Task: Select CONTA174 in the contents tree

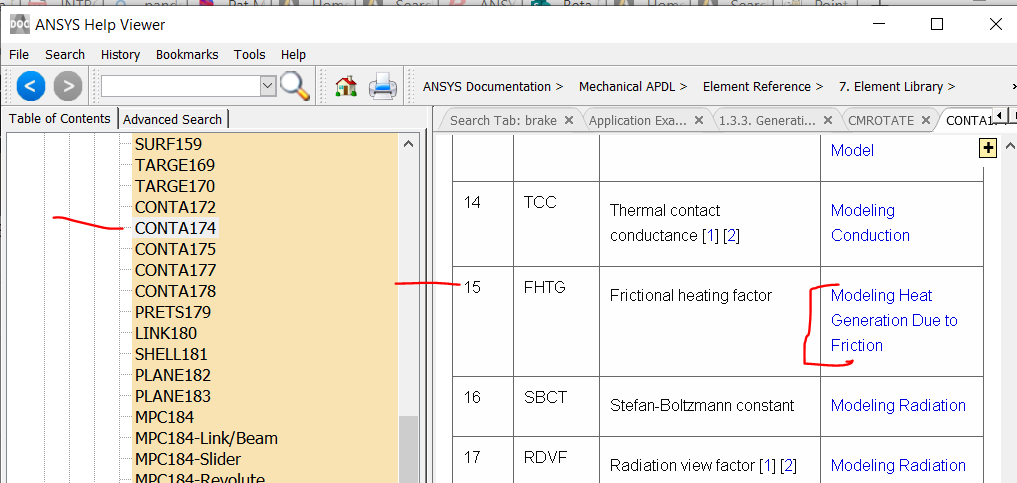Action: 175,228
